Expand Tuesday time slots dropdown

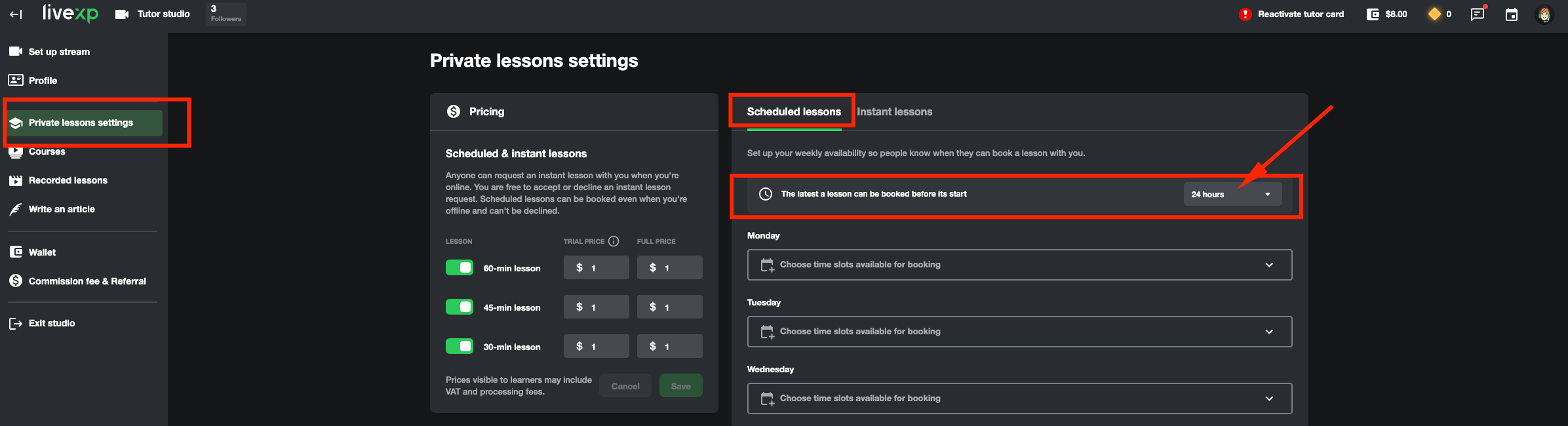tap(1019, 332)
